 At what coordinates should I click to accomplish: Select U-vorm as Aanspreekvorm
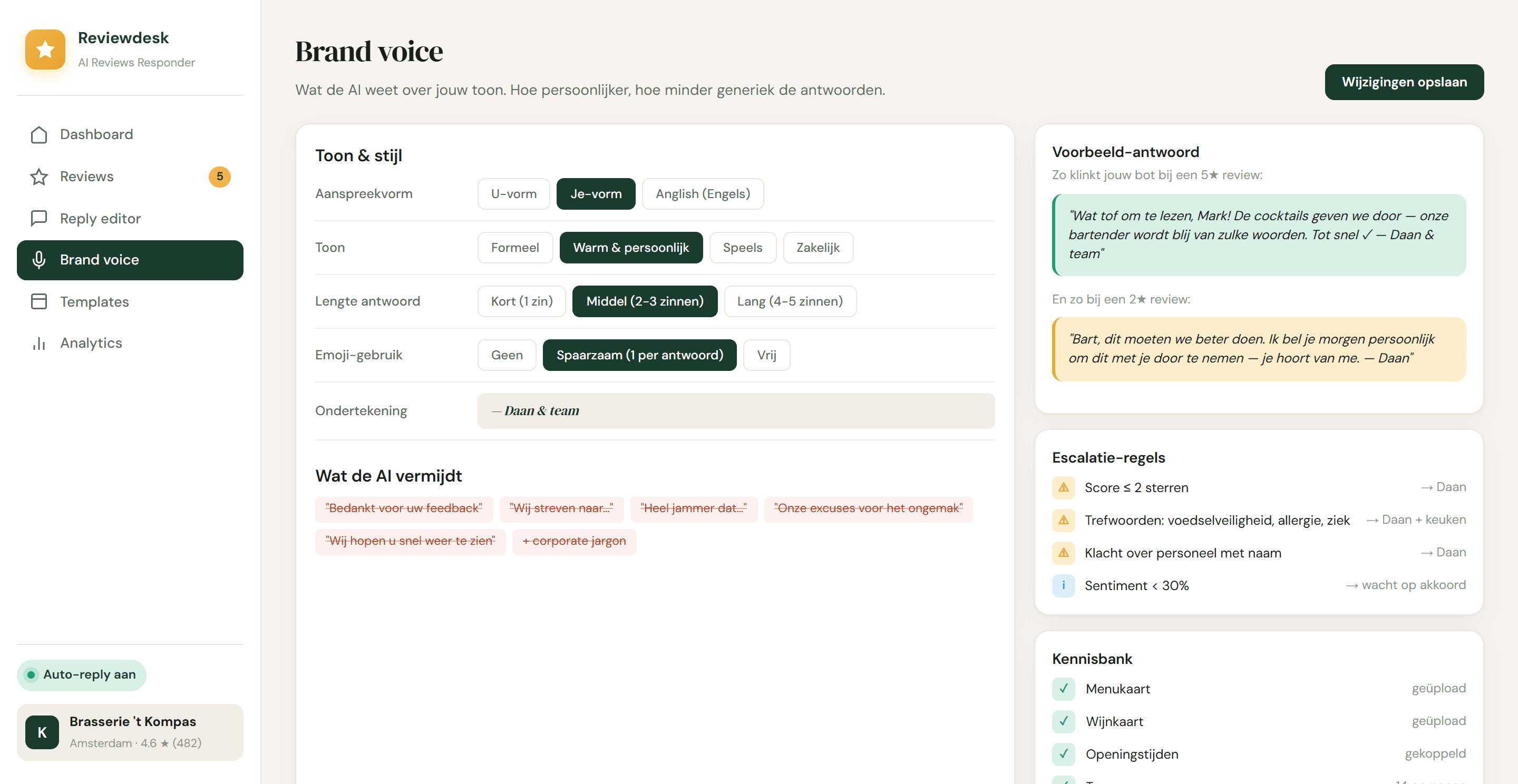514,194
